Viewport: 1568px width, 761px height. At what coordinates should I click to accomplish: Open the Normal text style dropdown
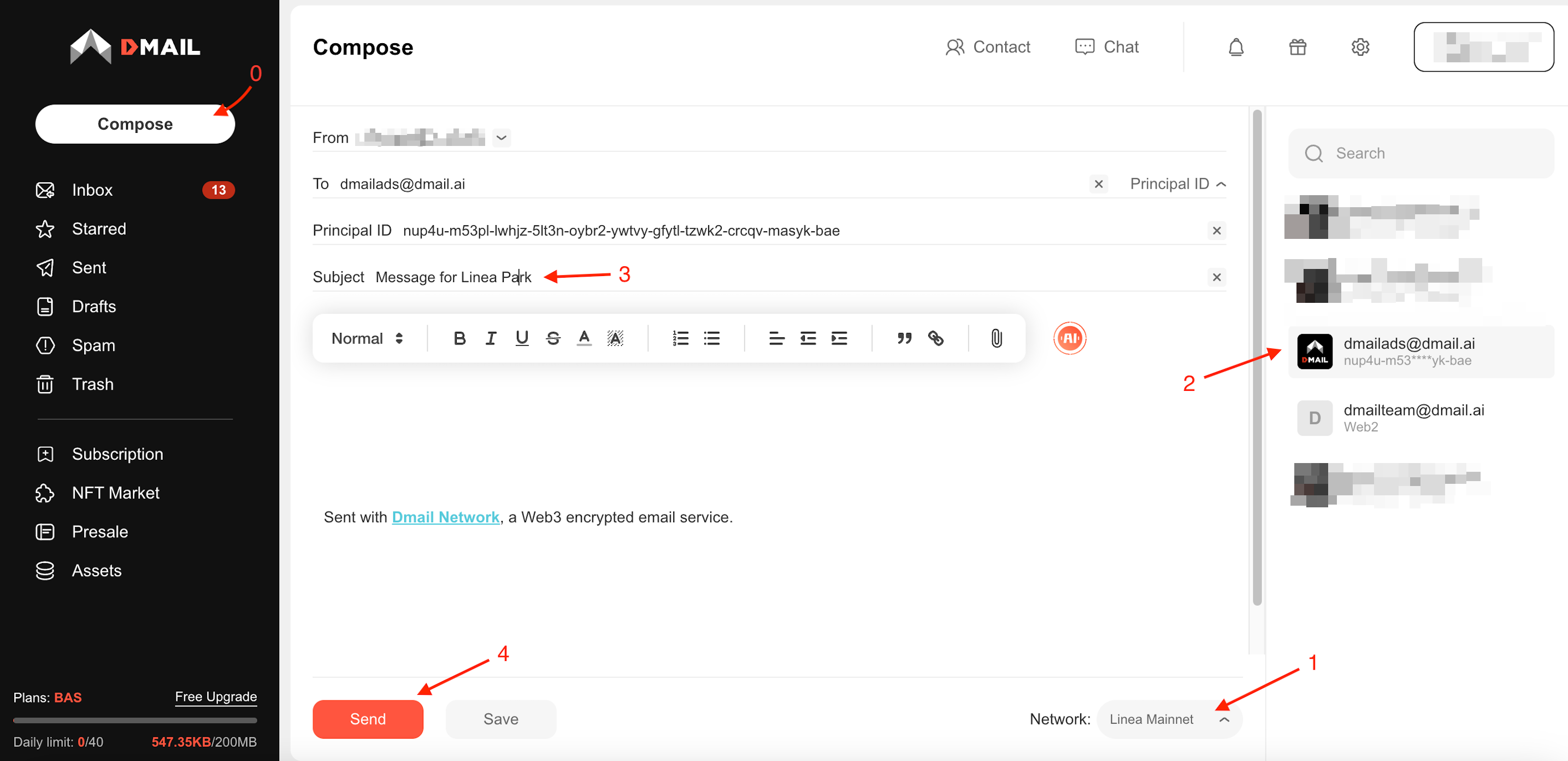tap(367, 338)
